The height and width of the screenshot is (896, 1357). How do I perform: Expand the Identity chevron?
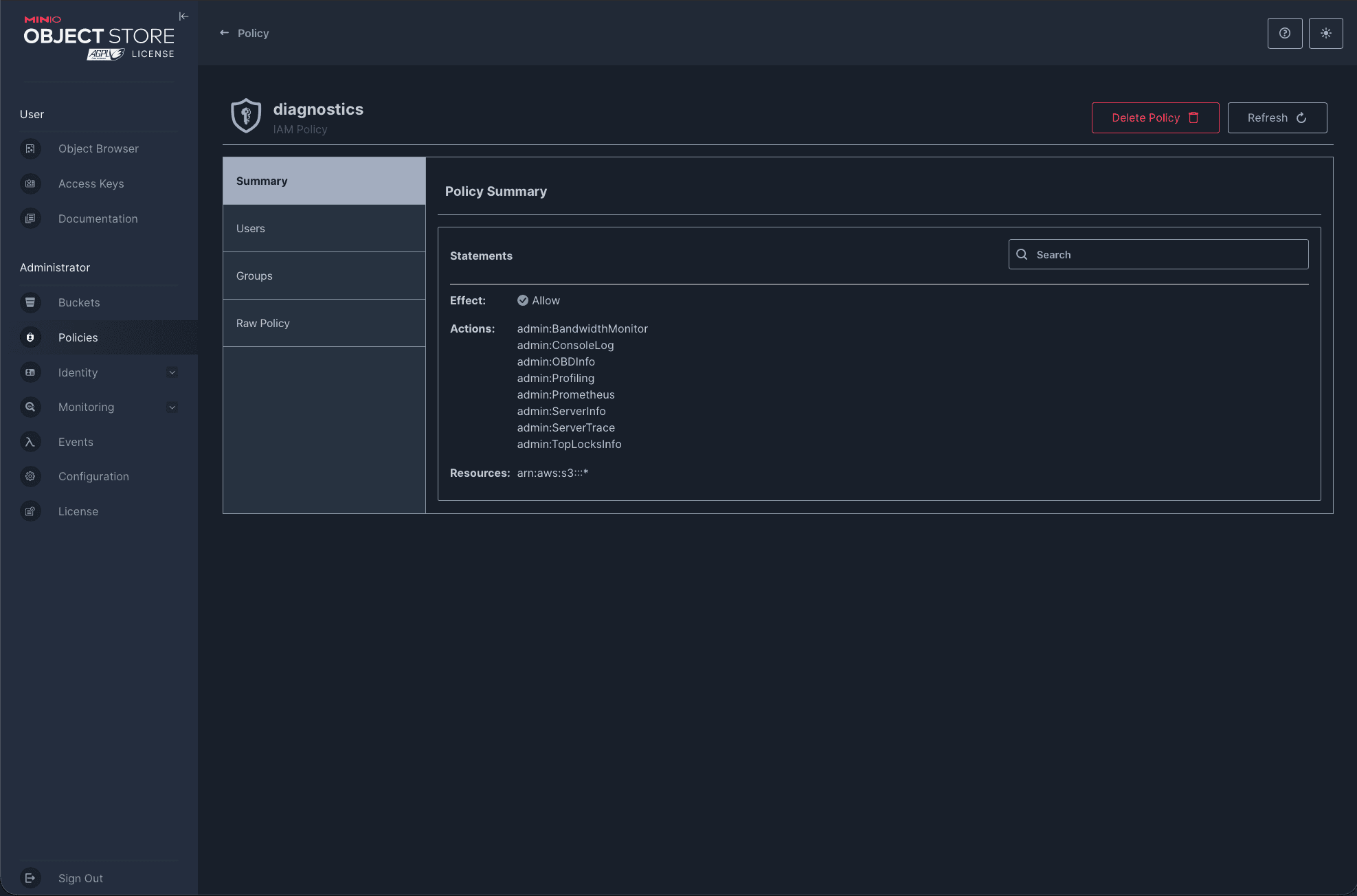coord(172,372)
